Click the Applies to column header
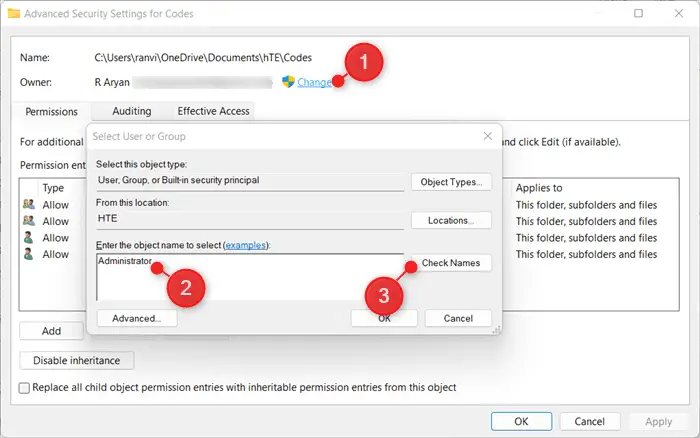The image size is (700, 438). click(539, 188)
